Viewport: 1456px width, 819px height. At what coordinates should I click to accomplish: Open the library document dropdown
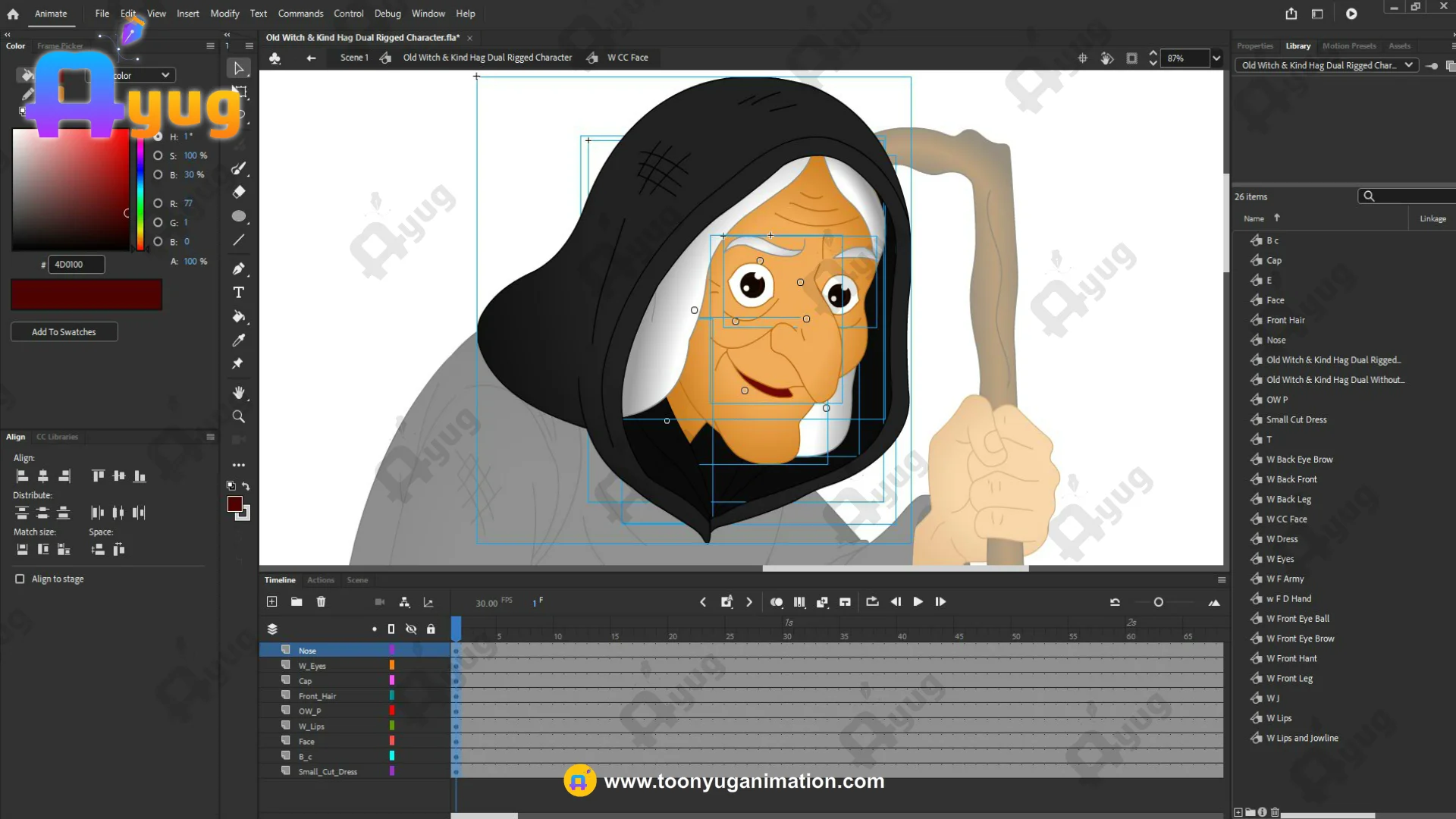coord(1408,65)
